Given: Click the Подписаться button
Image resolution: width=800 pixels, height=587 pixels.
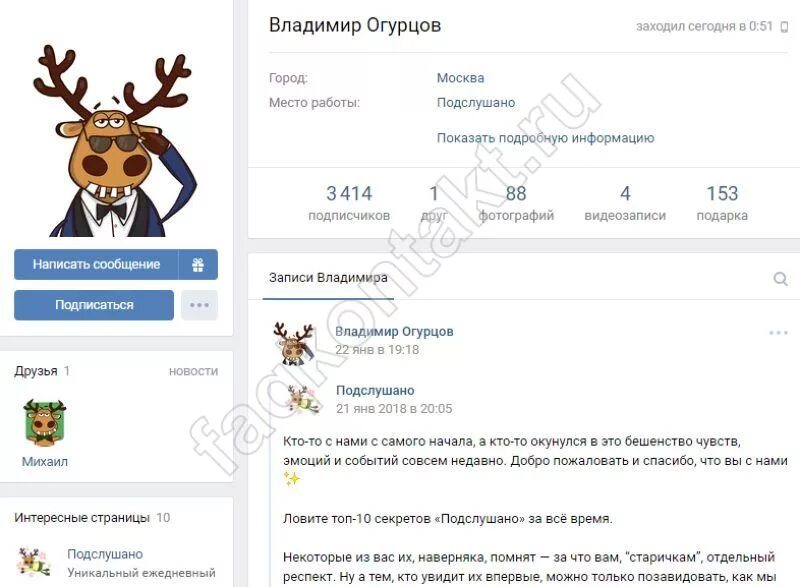Looking at the screenshot, I should pos(94,305).
